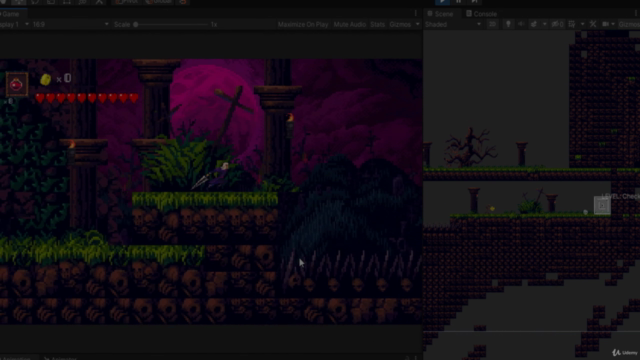Toggle the Stats overlay
The height and width of the screenshot is (360, 640).
tap(378, 24)
